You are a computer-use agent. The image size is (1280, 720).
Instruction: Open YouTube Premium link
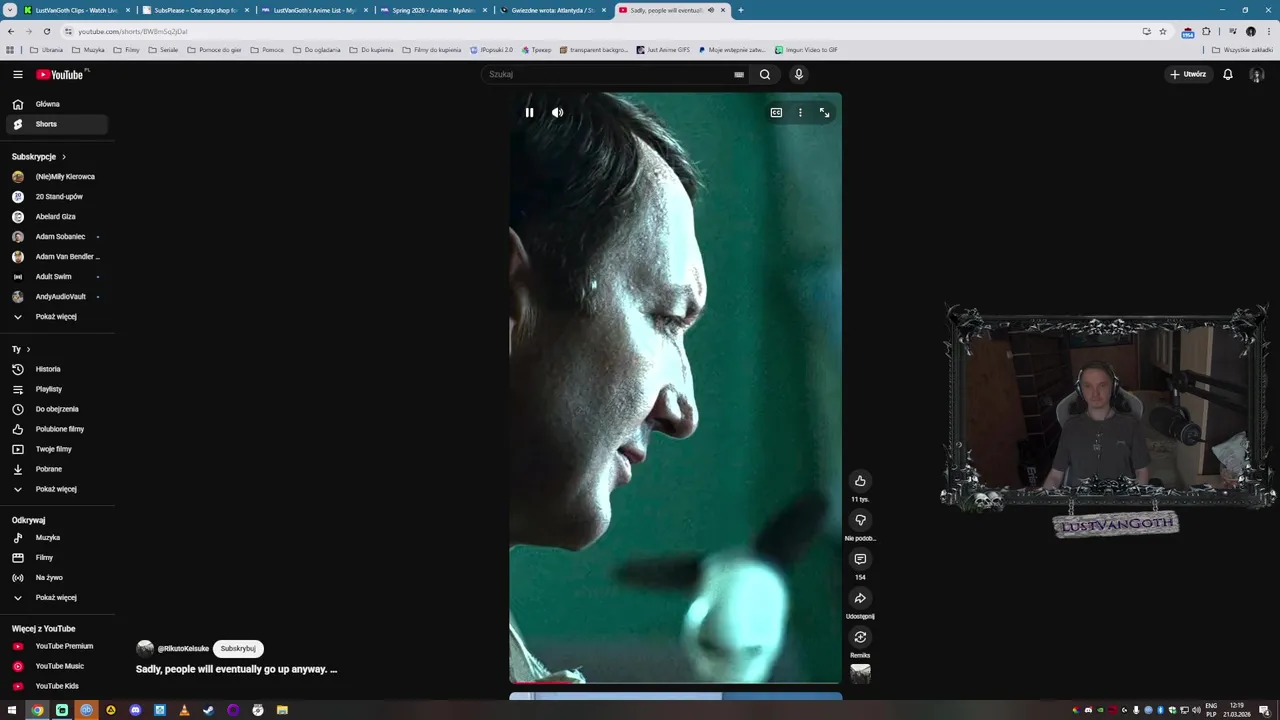[57, 646]
